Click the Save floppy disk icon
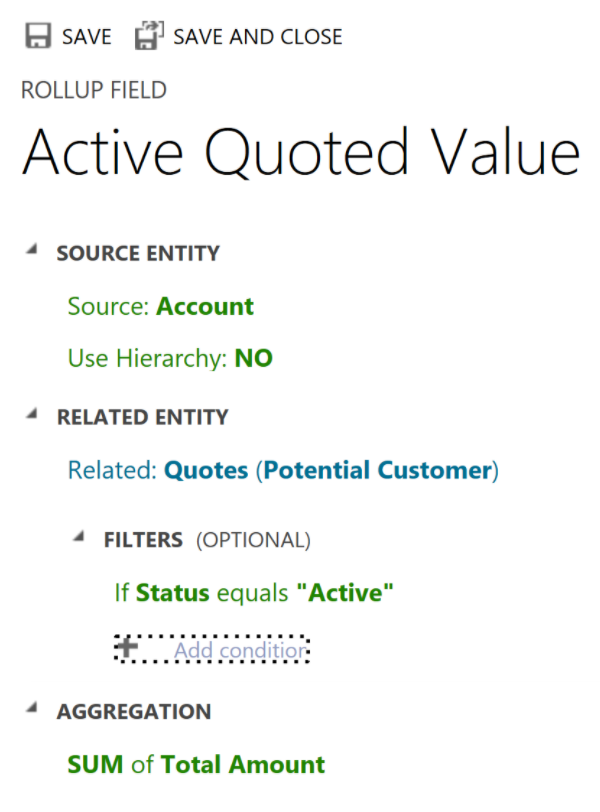The width and height of the screenshot is (600, 812). point(38,37)
